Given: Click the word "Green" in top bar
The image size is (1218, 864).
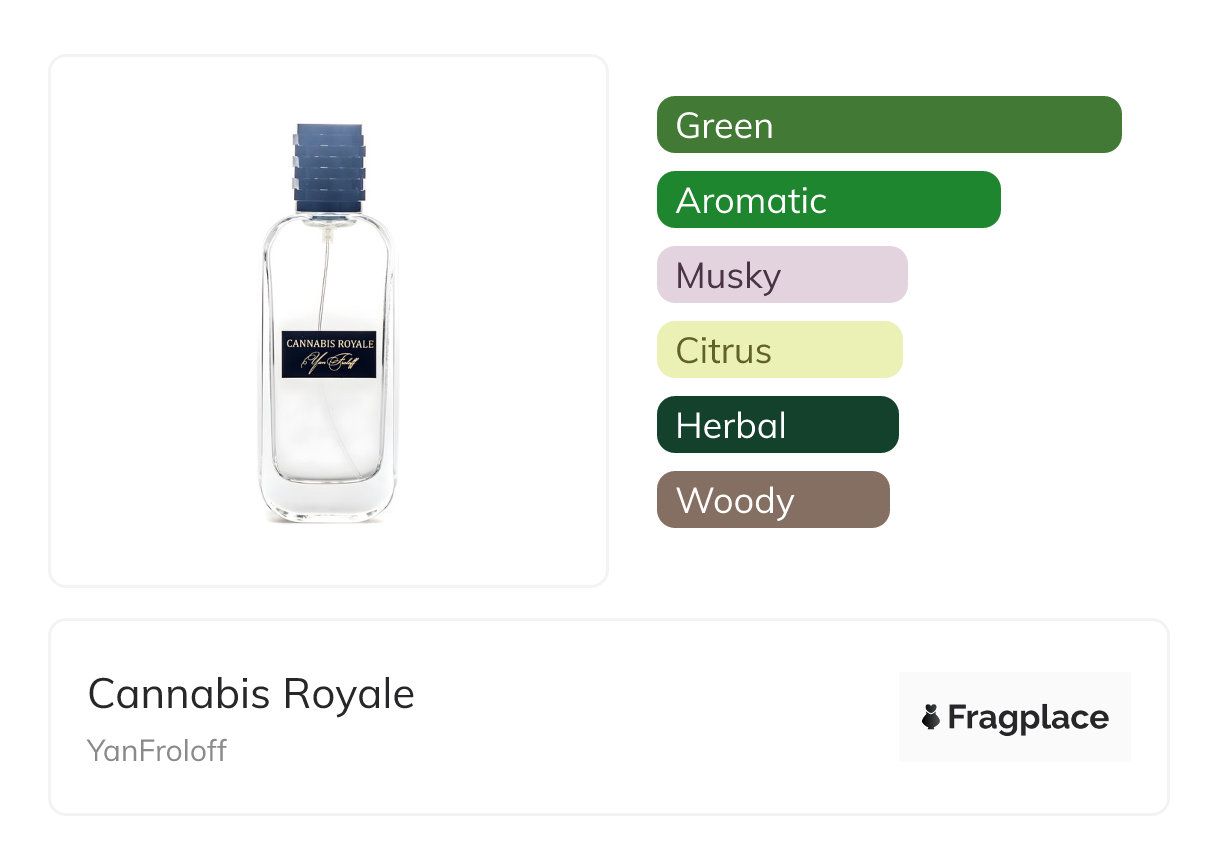Looking at the screenshot, I should point(724,126).
